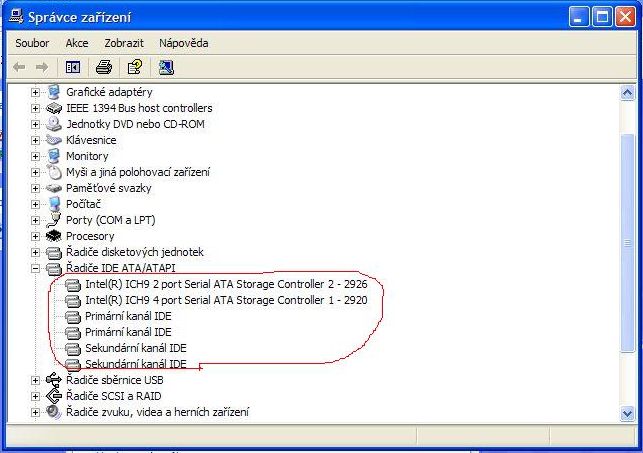
Task: Expand the Řadiče sběrnice USB node
Action: pos(35,380)
